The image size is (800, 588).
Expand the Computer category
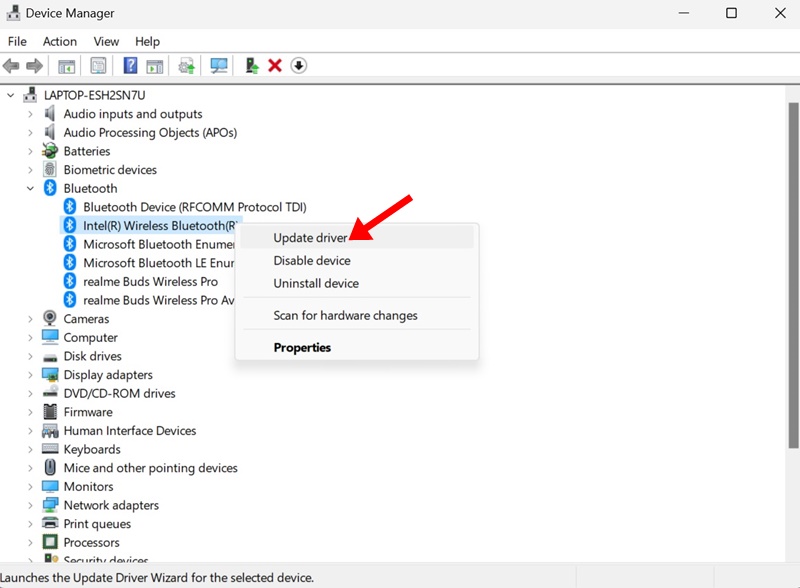[31, 337]
